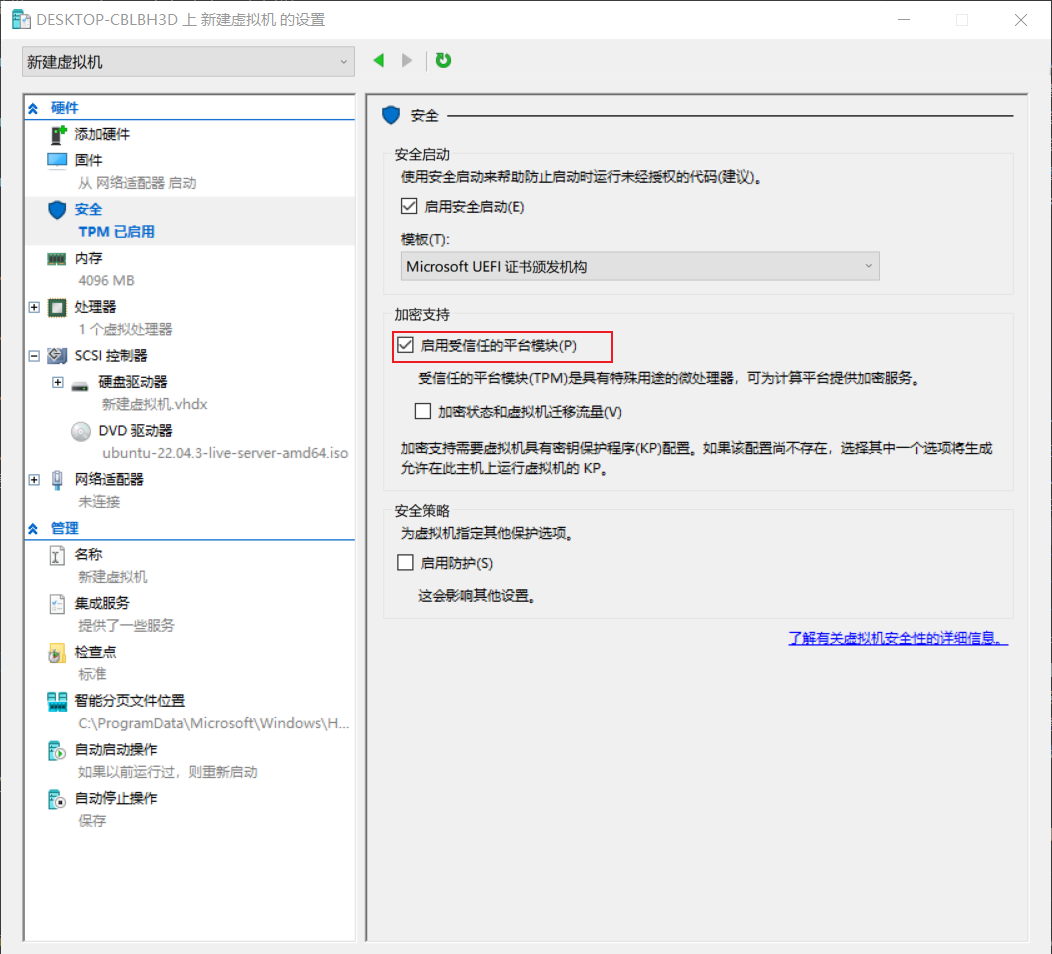Collapse the SCSI 控制器 tree node
The width and height of the screenshot is (1052, 954).
click(34, 356)
